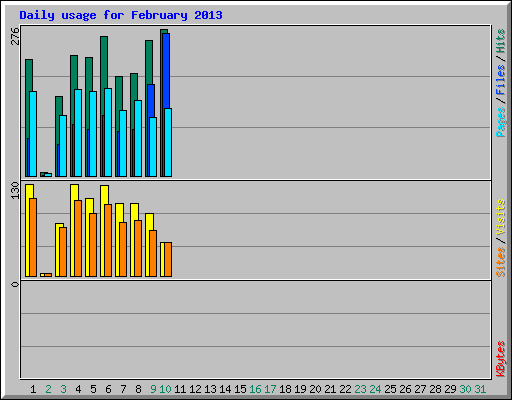Select day 31 on the x-axis
The image size is (512, 400).
click(480, 389)
